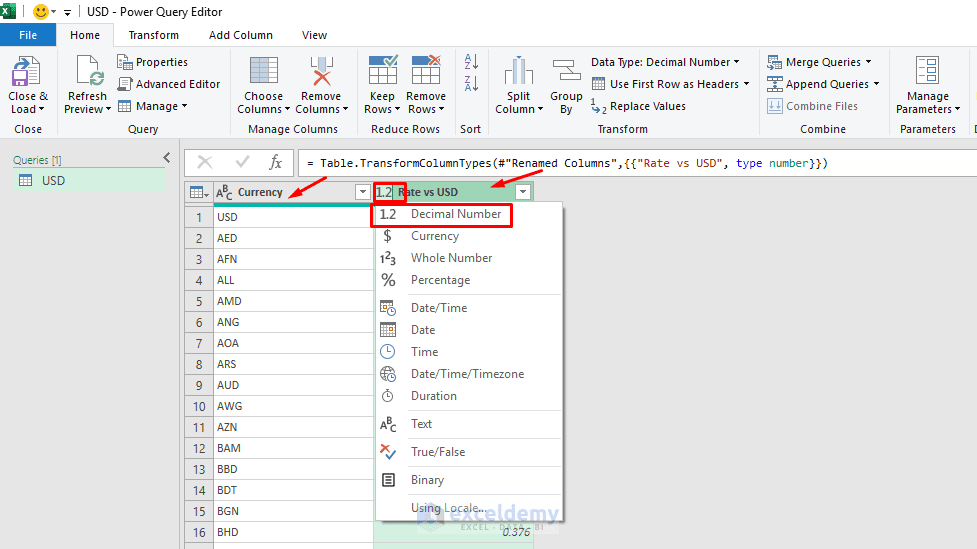The image size is (977, 549).
Task: Select the AED cell in Currency column
Action: (293, 238)
